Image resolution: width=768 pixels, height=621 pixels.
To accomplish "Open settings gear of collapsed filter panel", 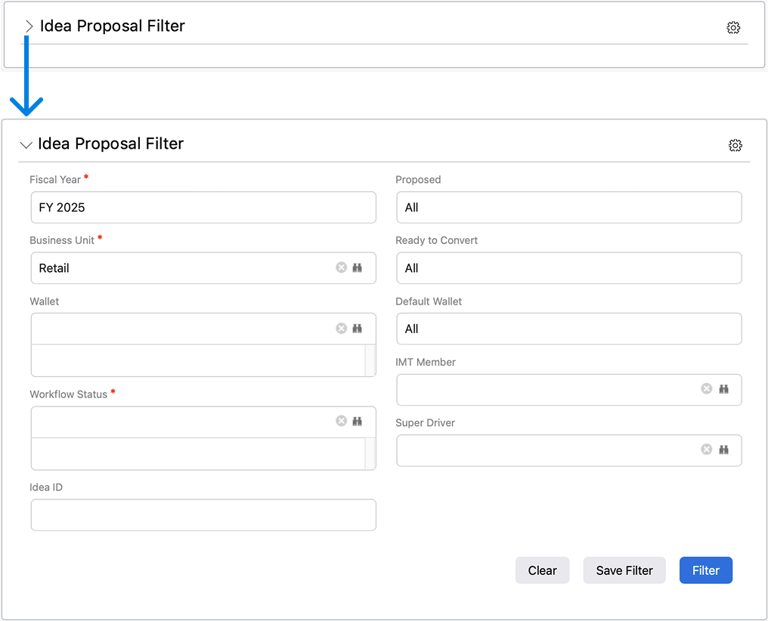I will (x=733, y=28).
